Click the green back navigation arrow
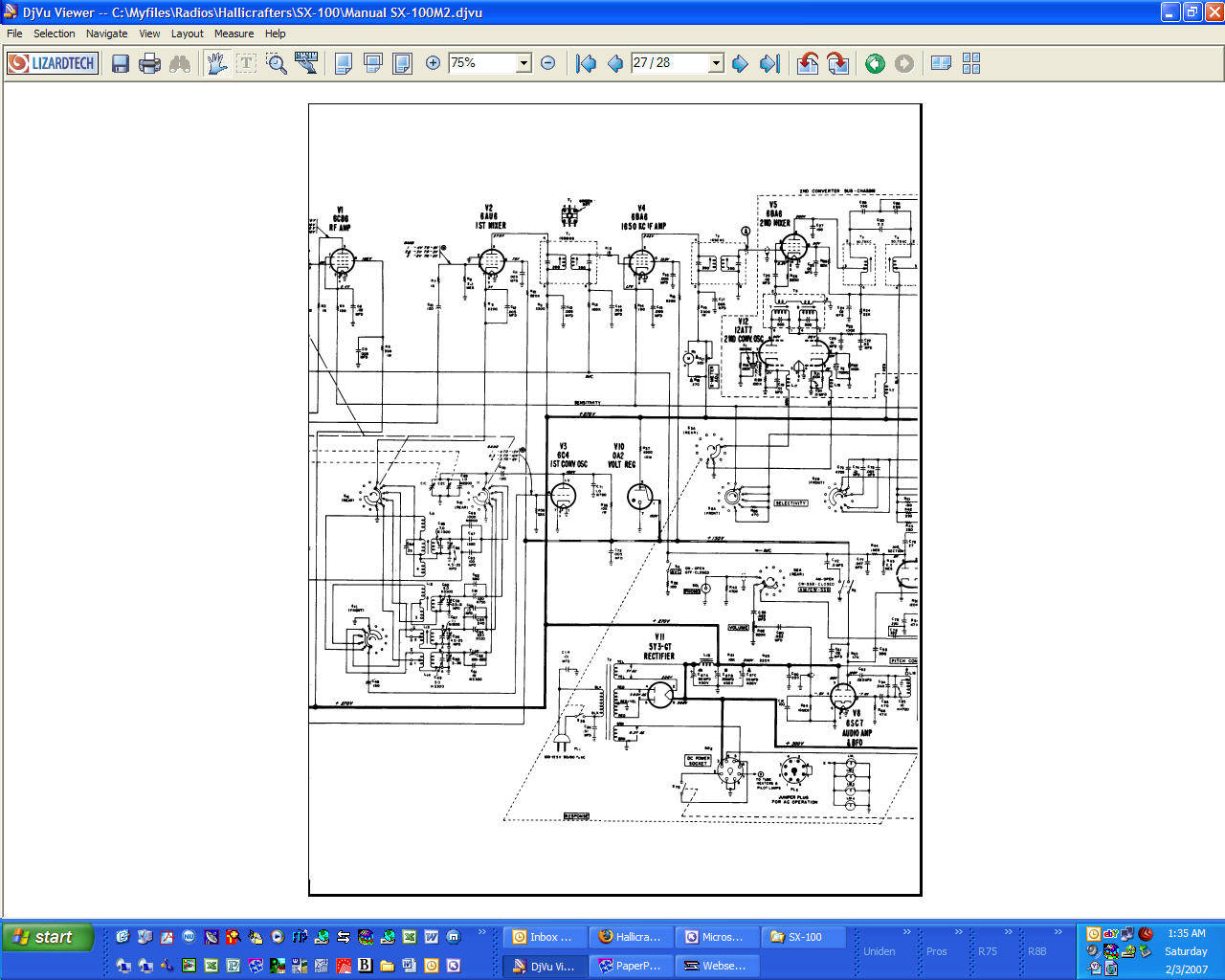Viewport: 1225px width, 980px height. [x=875, y=63]
